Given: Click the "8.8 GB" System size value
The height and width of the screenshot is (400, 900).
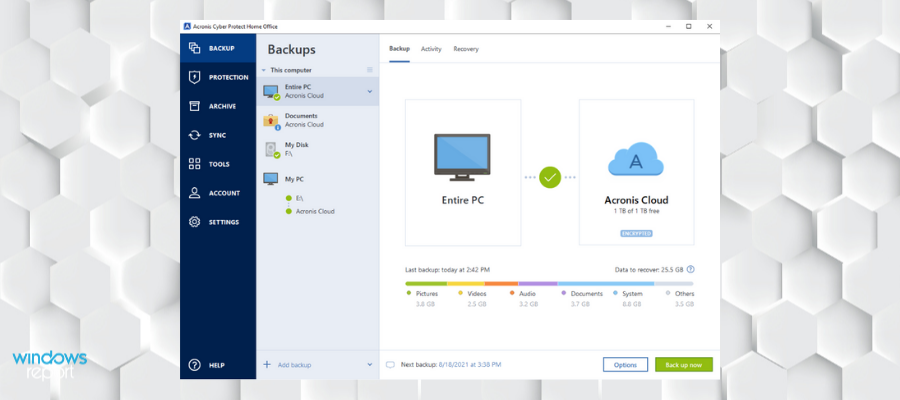Looking at the screenshot, I should (632, 304).
